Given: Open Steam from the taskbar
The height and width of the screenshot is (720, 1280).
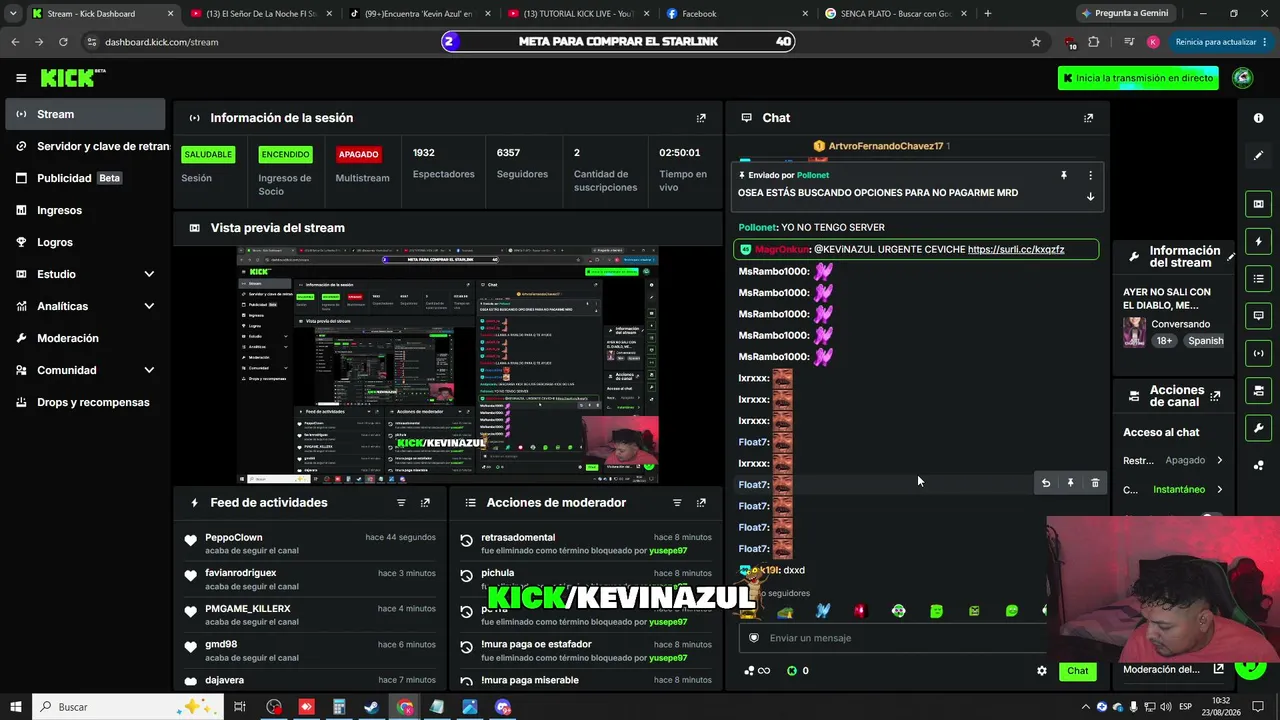Looking at the screenshot, I should pos(371,707).
